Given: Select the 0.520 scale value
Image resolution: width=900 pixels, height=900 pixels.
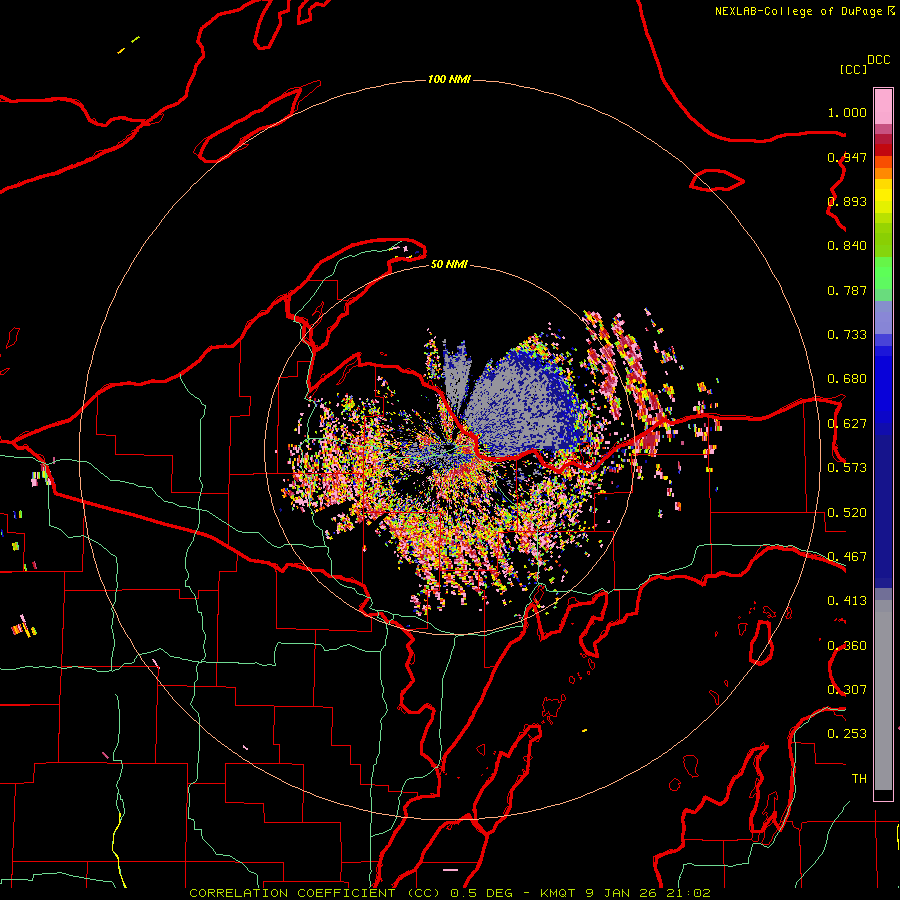Looking at the screenshot, I should click(847, 513).
